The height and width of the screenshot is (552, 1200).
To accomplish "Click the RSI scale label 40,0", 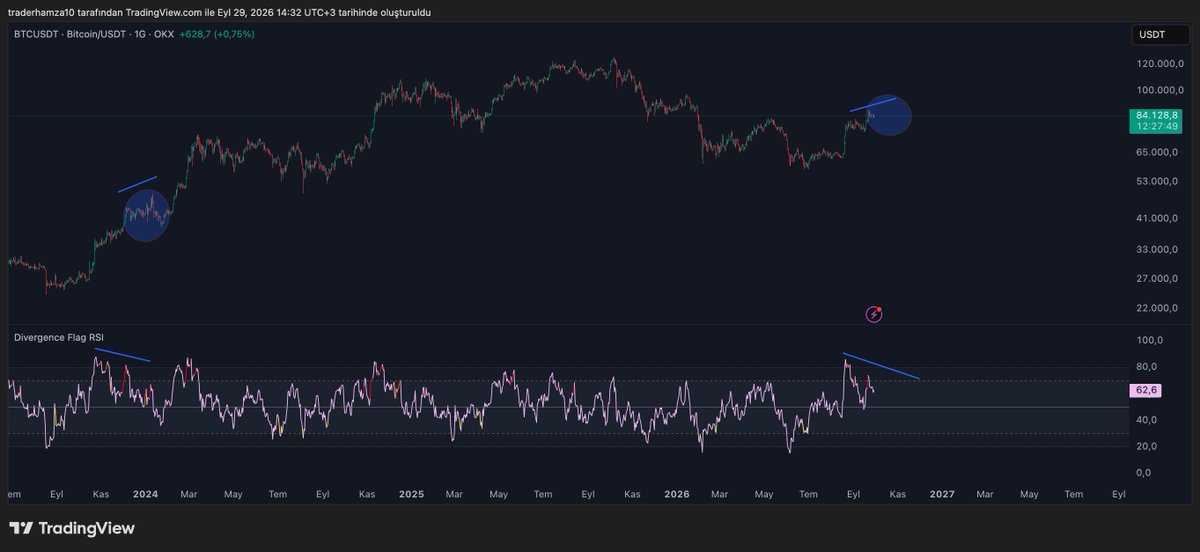I will tap(1146, 420).
